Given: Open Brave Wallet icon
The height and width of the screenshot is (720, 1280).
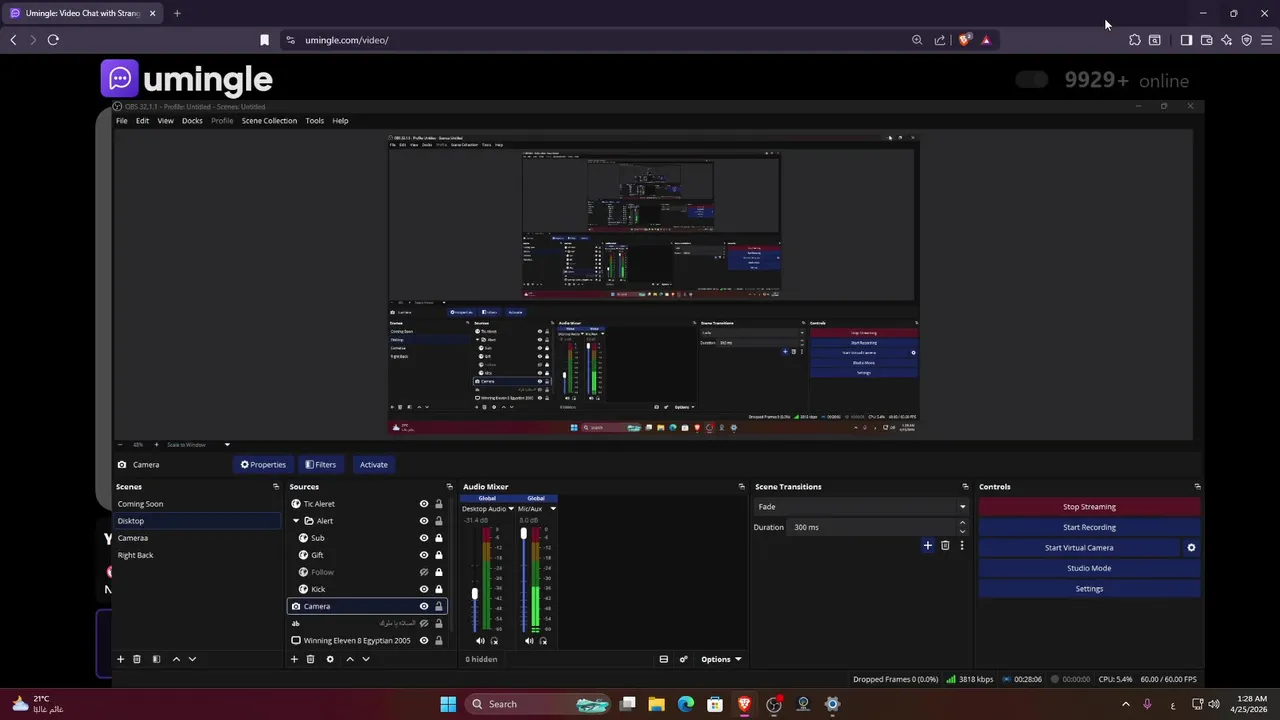Looking at the screenshot, I should pos(1206,40).
